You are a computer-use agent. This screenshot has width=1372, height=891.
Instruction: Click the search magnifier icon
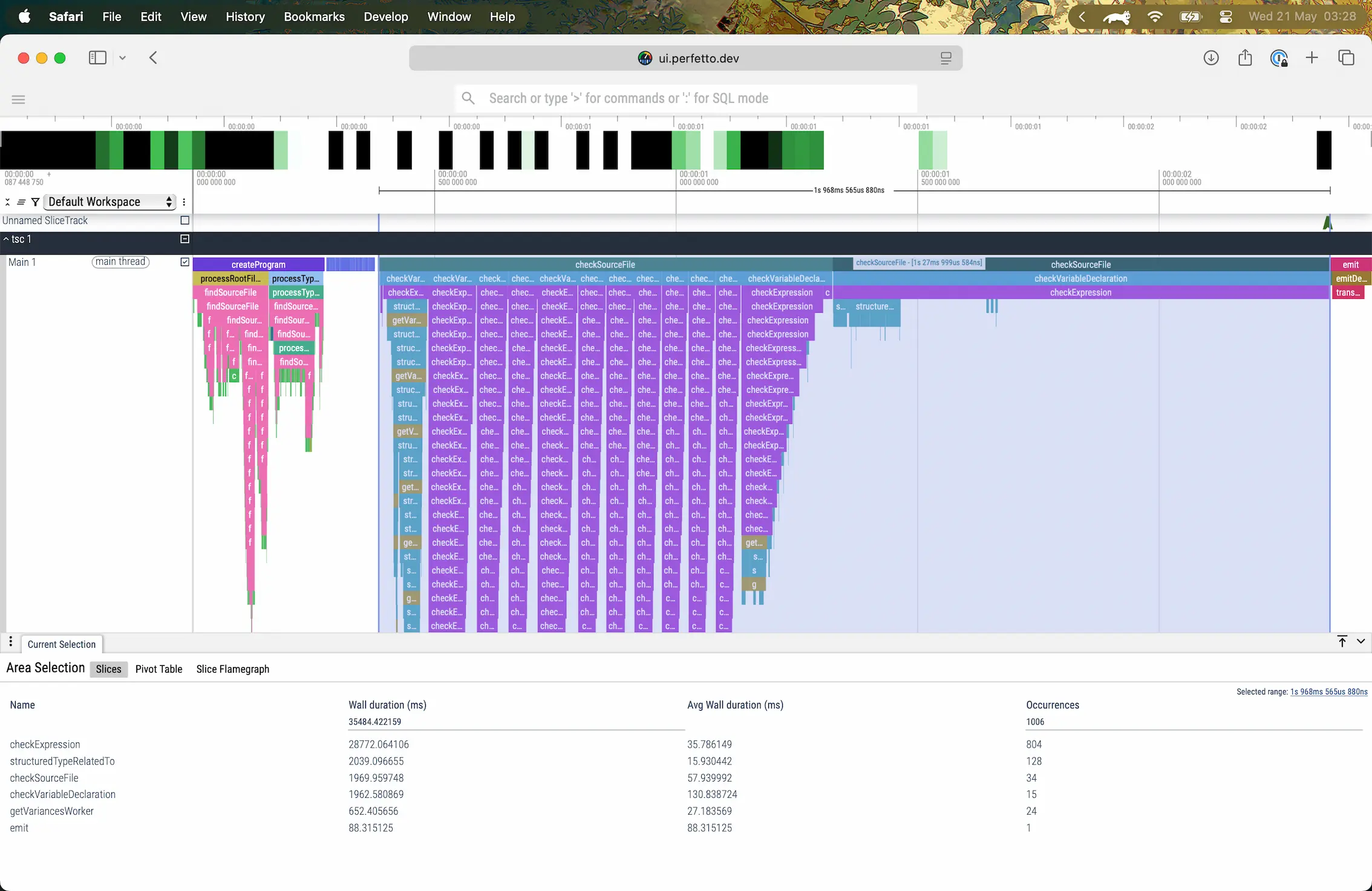[x=468, y=97]
